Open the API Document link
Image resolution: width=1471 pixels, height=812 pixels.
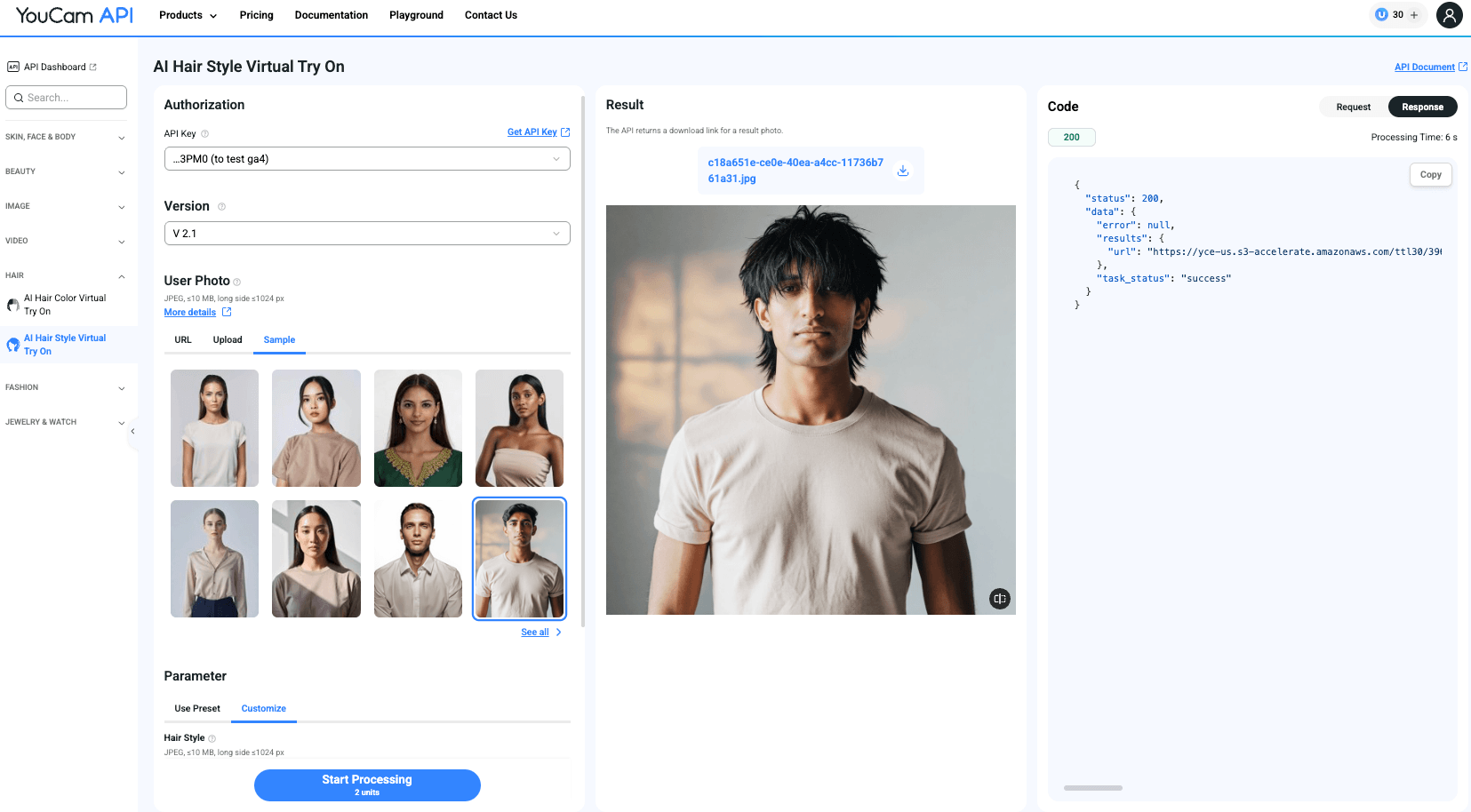[x=1424, y=68]
